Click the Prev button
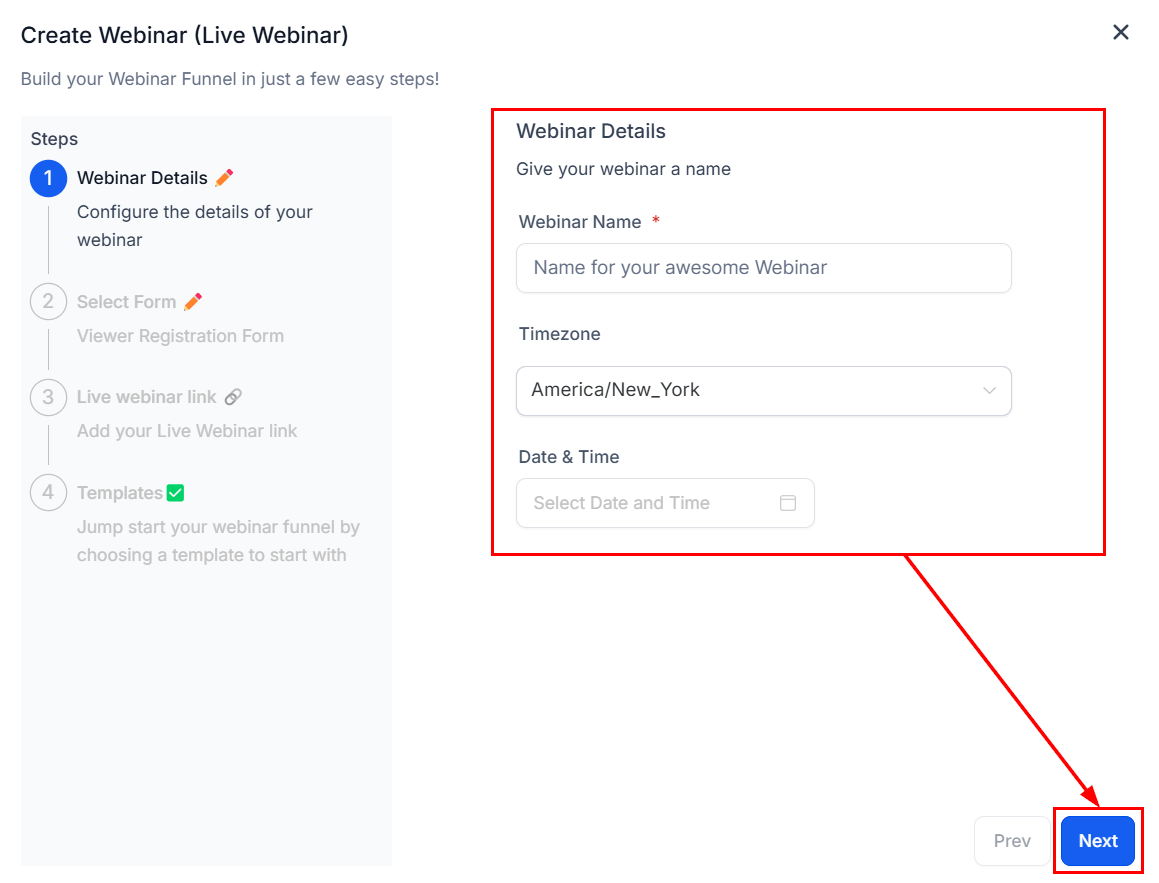This screenshot has width=1159, height=883. [1012, 841]
